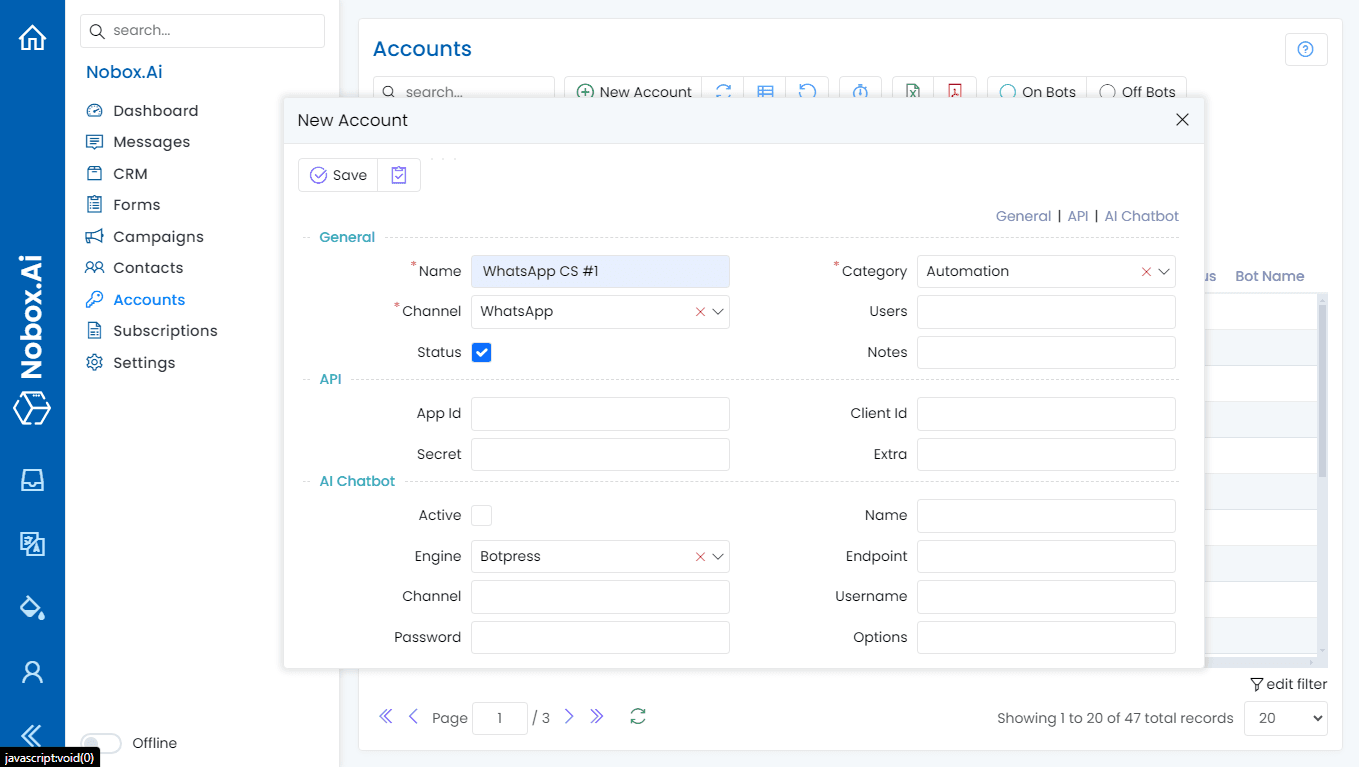Click inside the Name input field
This screenshot has width=1359, height=767.
(x=600, y=271)
